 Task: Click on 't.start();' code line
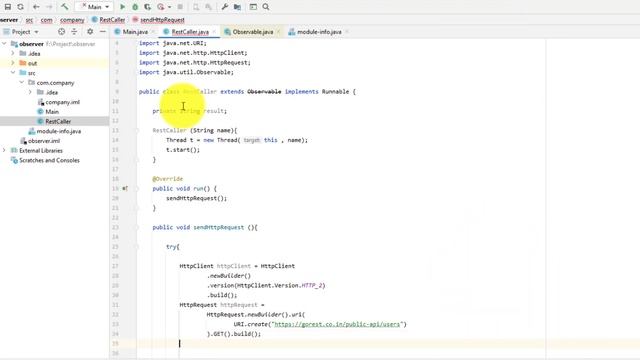pos(183,150)
